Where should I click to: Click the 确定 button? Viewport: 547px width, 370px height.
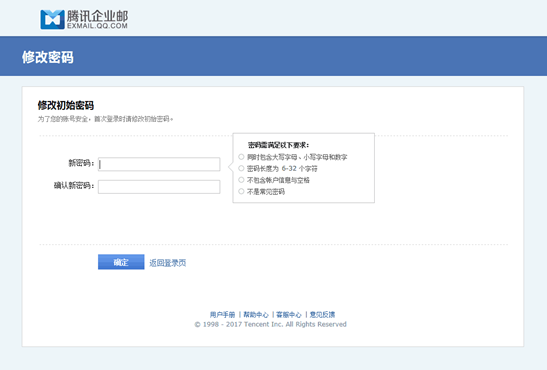(121, 262)
